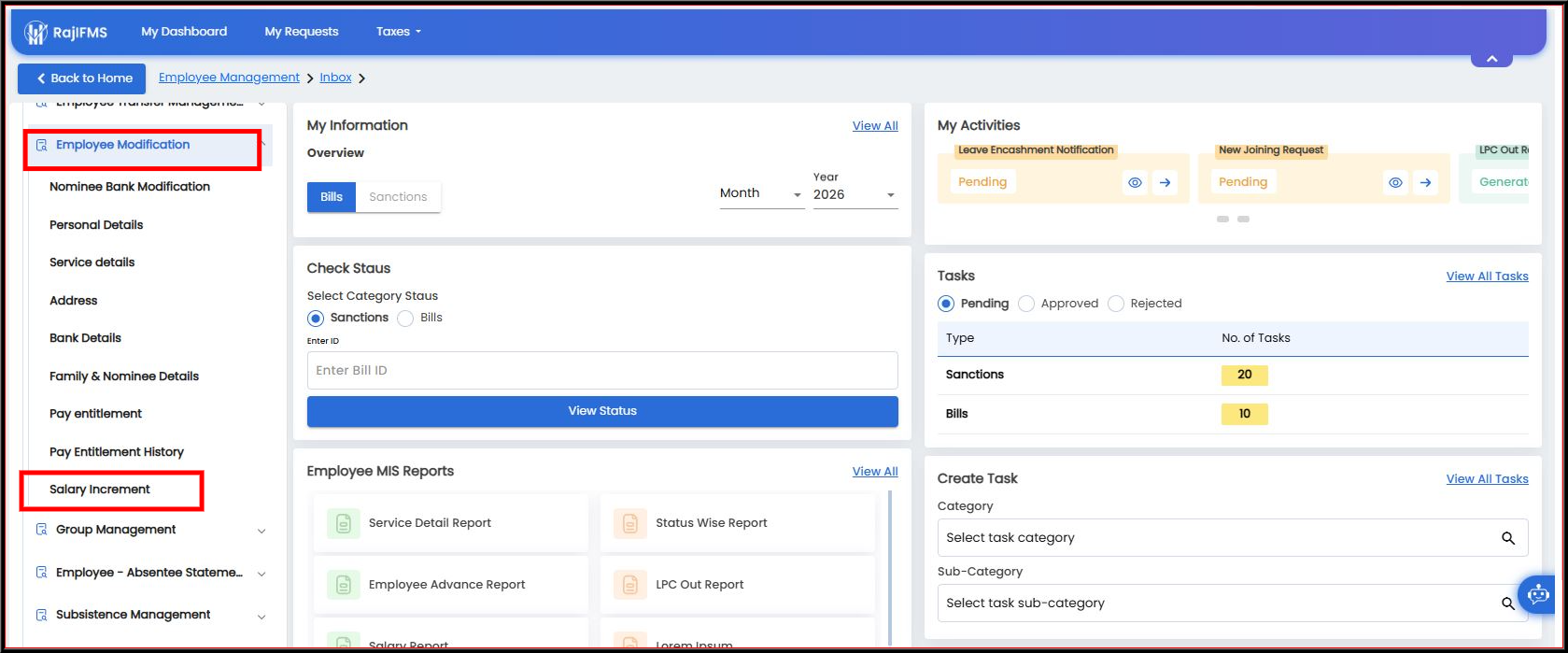The image size is (1568, 653).
Task: Collapse the header with the up chevron
Action: [1492, 58]
